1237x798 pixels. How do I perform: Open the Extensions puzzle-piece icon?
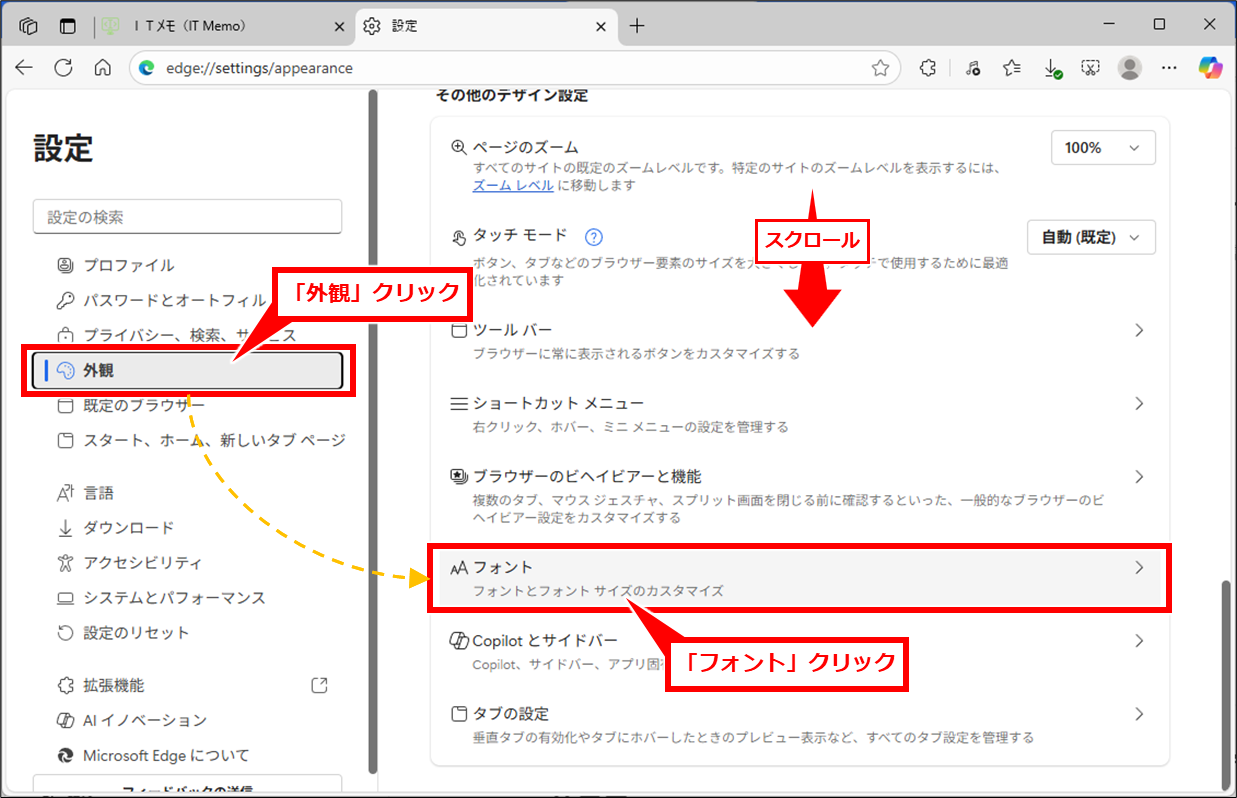point(928,68)
